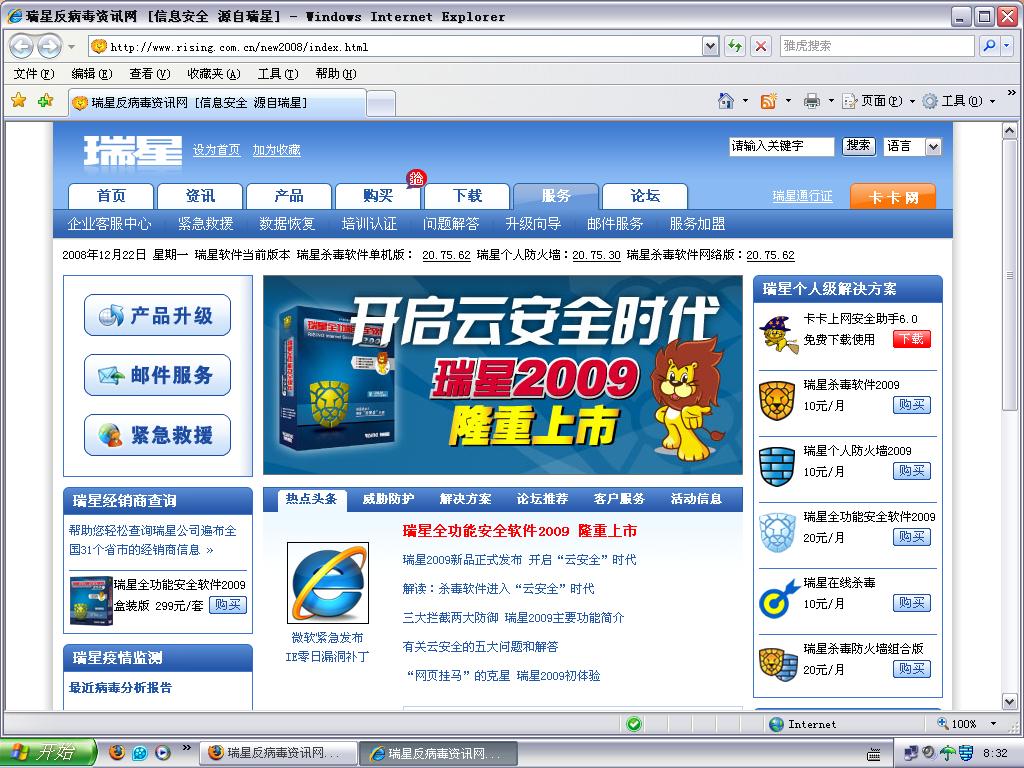Click the Refresh page icon

[735, 46]
